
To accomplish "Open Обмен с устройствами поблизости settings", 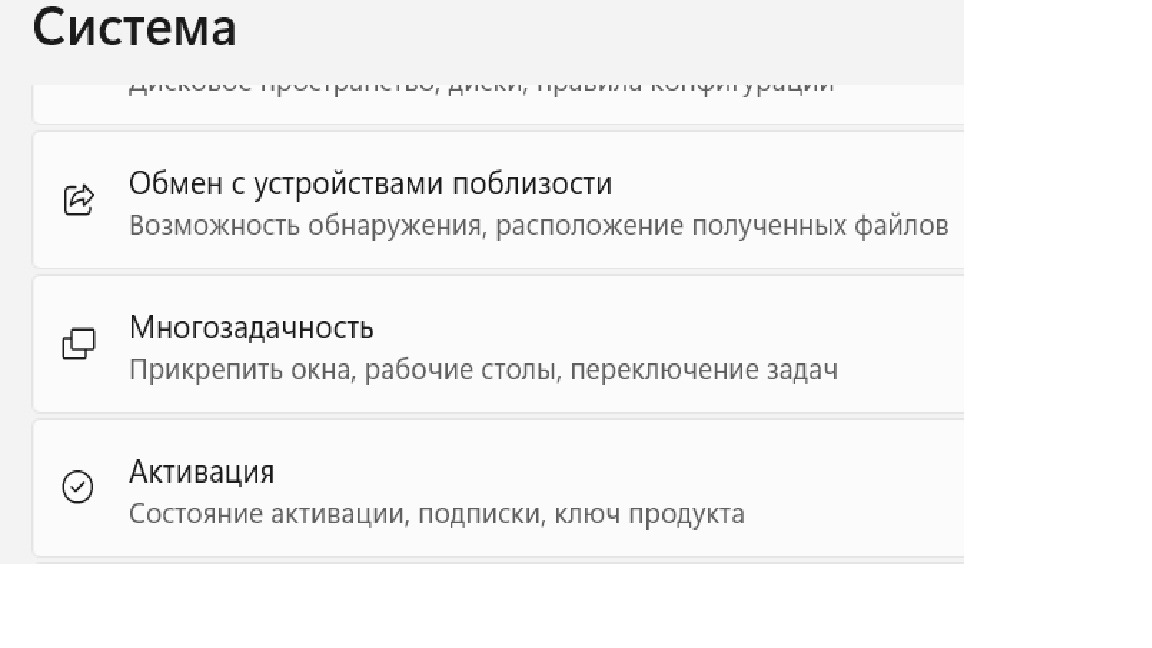I will tap(498, 201).
